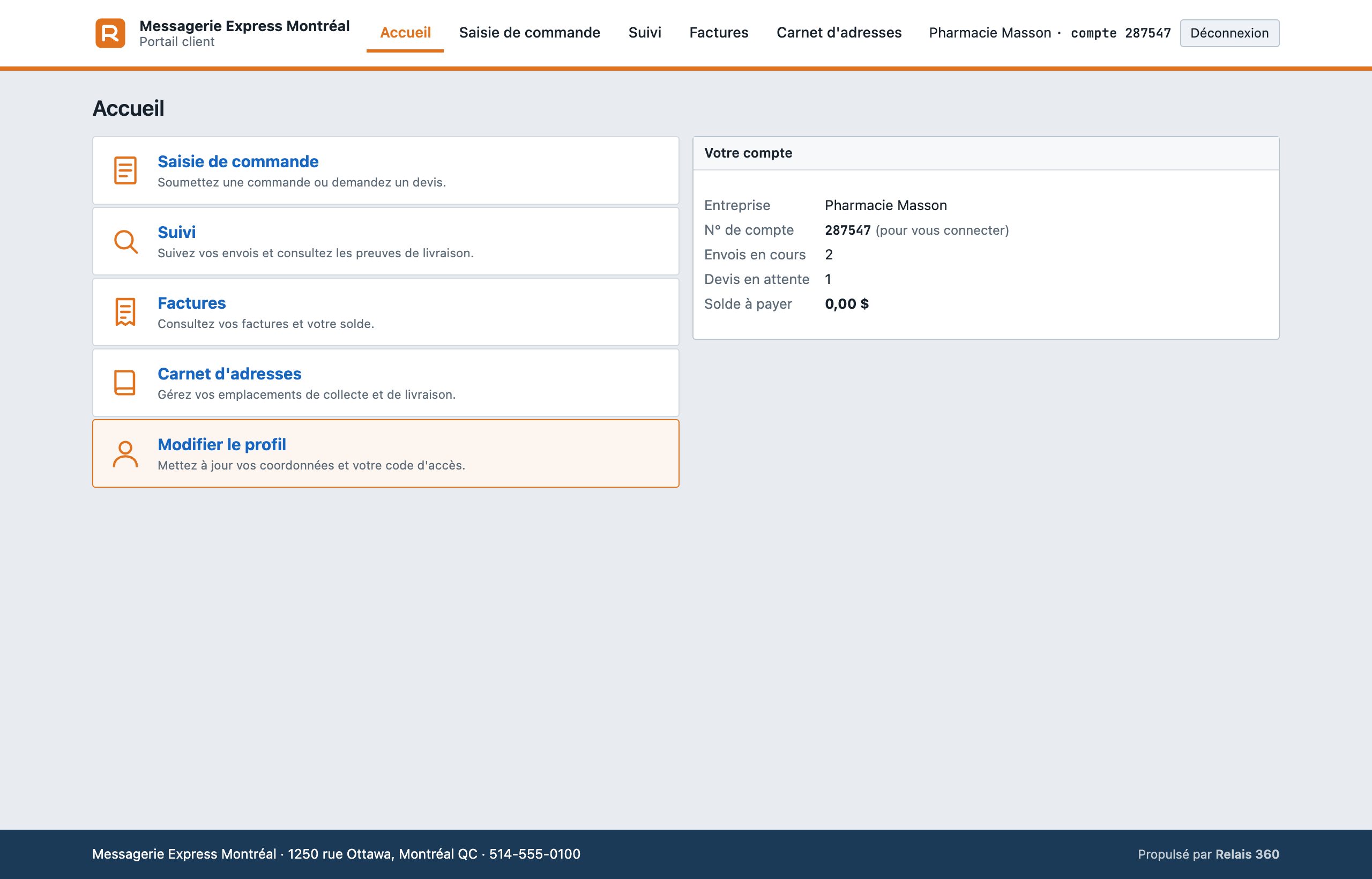Click the text about code d'accès
This screenshot has width=1372, height=879.
click(x=311, y=465)
